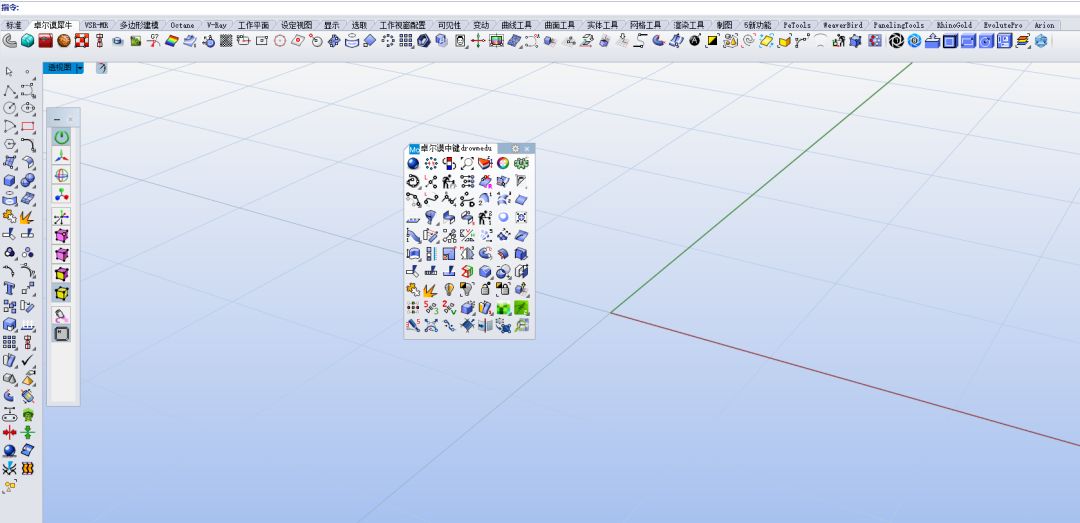Toggle the plain lightbulb hide icon in panel
The width and height of the screenshot is (1080, 523).
click(x=449, y=289)
